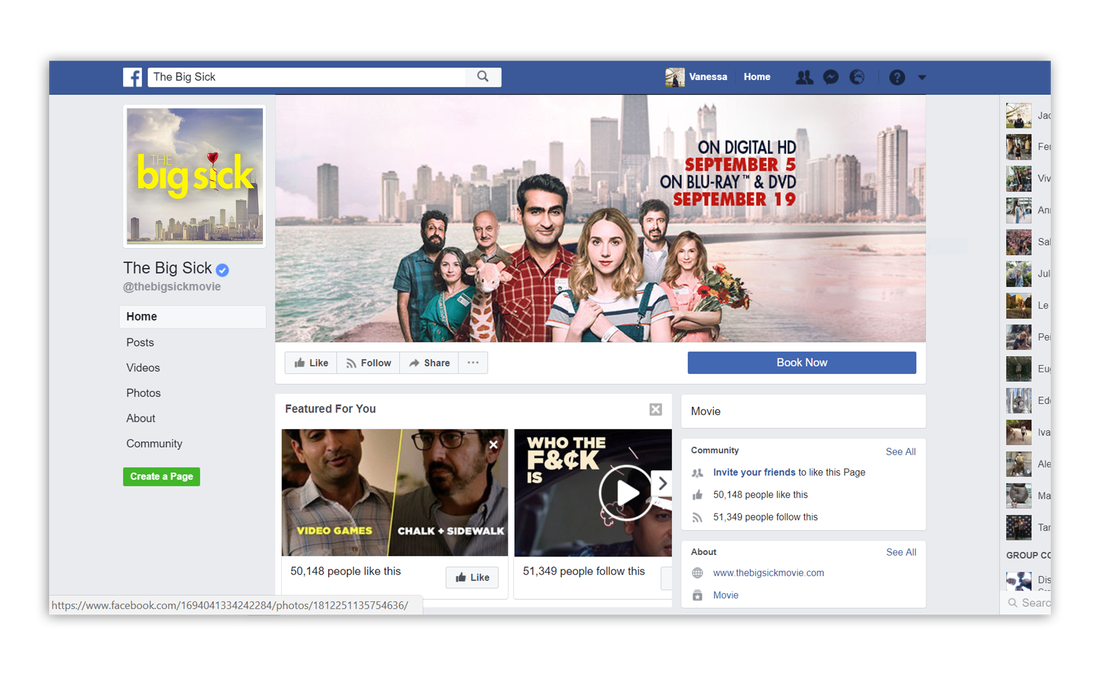The width and height of the screenshot is (1100, 677).
Task: Open chat with contact 'Iva' avatar
Action: (1019, 433)
